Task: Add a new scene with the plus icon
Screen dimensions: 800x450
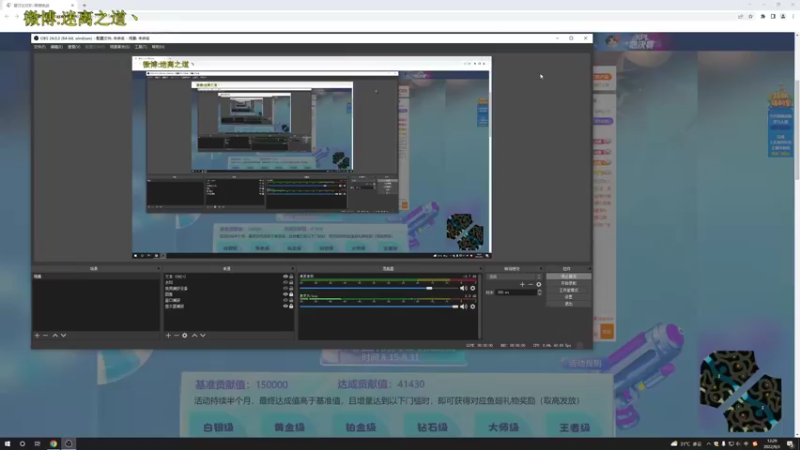Action: (x=37, y=335)
